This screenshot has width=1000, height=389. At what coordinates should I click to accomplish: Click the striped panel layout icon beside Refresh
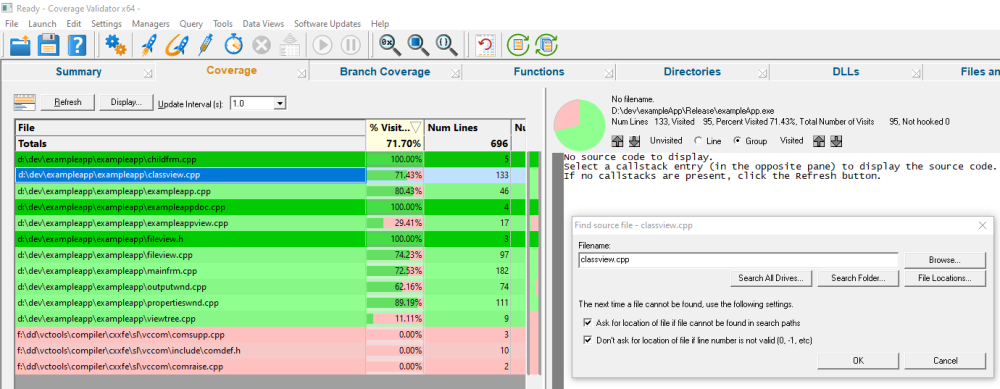24,102
